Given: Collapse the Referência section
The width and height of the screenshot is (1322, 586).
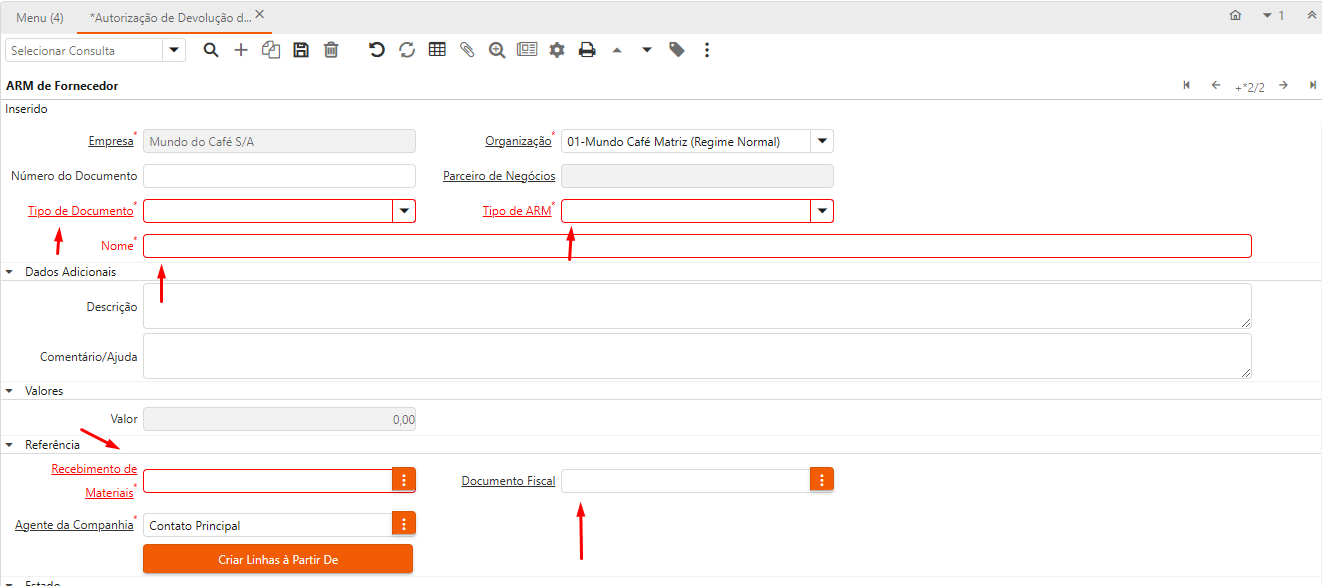Looking at the screenshot, I should (x=10, y=445).
